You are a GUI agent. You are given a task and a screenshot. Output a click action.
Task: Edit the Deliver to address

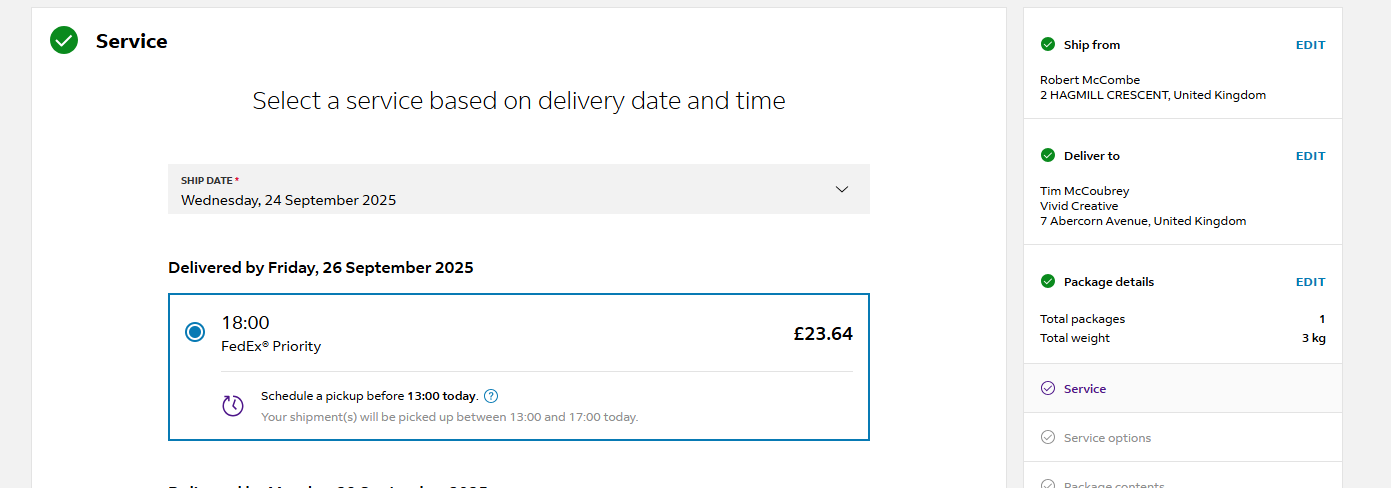[x=1310, y=156]
